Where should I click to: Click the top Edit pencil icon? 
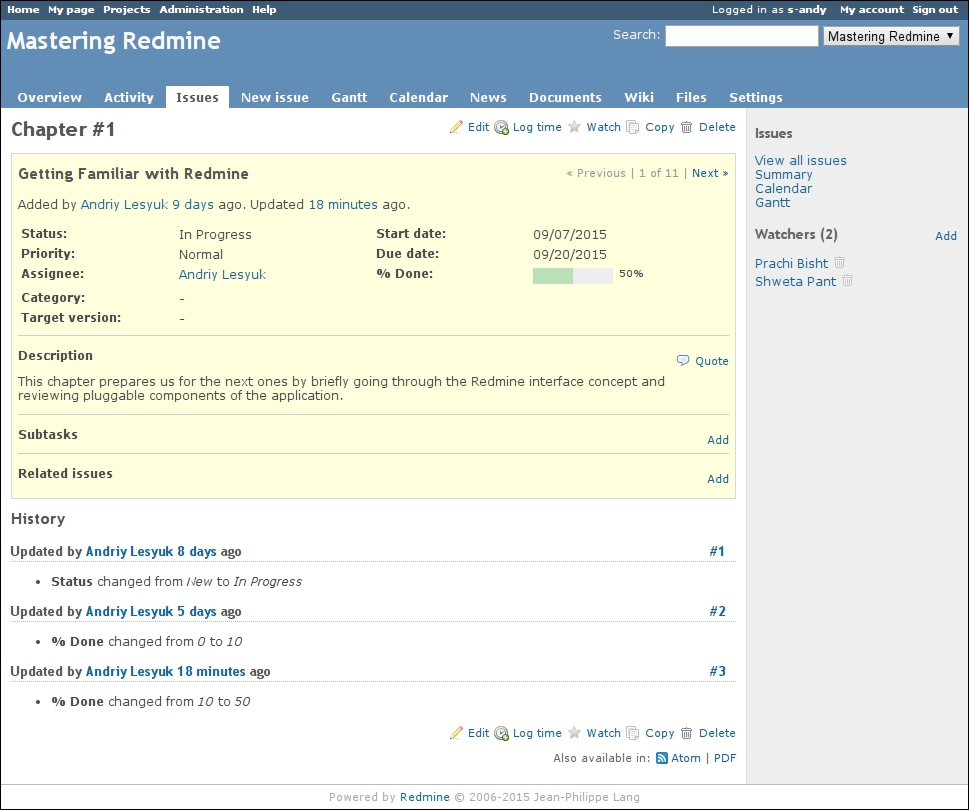click(x=456, y=127)
